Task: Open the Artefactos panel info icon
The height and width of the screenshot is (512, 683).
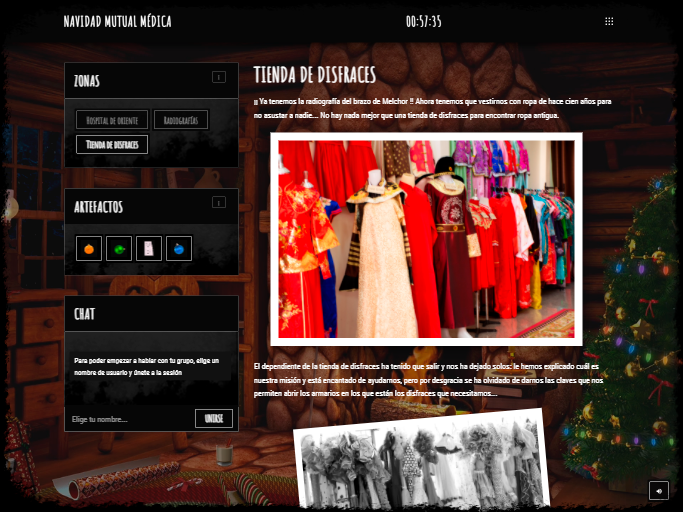Action: click(218, 203)
